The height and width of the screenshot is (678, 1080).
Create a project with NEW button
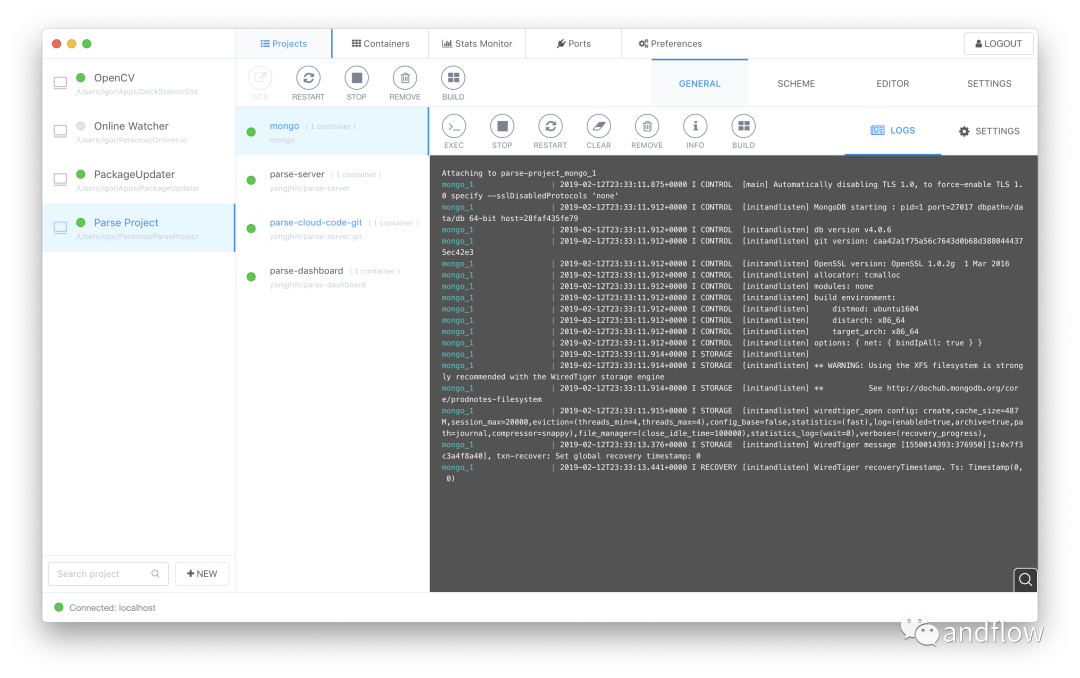pos(202,573)
